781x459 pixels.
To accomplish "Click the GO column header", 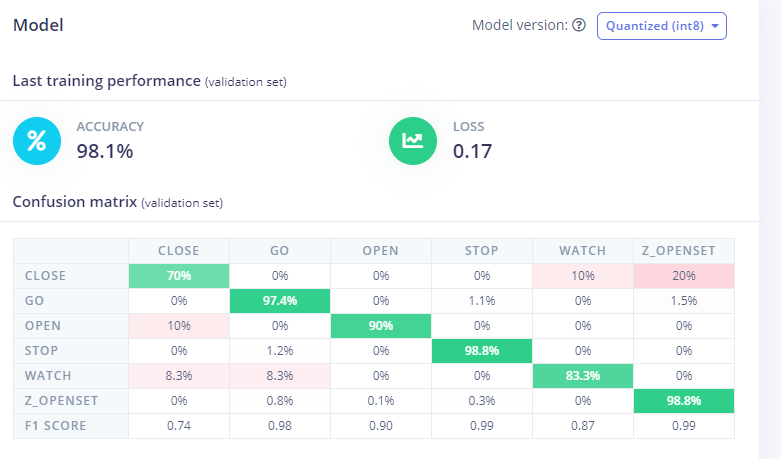I will (280, 251).
